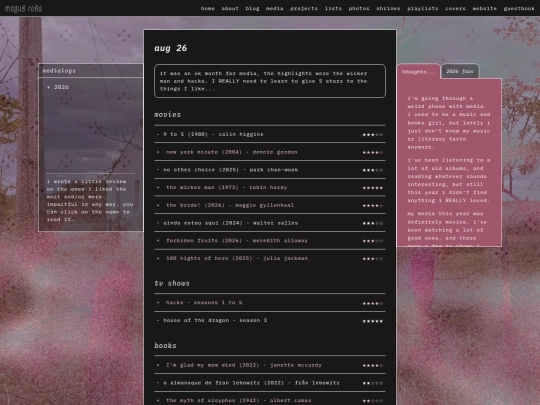540x405 pixels.
Task: Click the star rating for forbiden fruits
Action: pyautogui.click(x=373, y=241)
